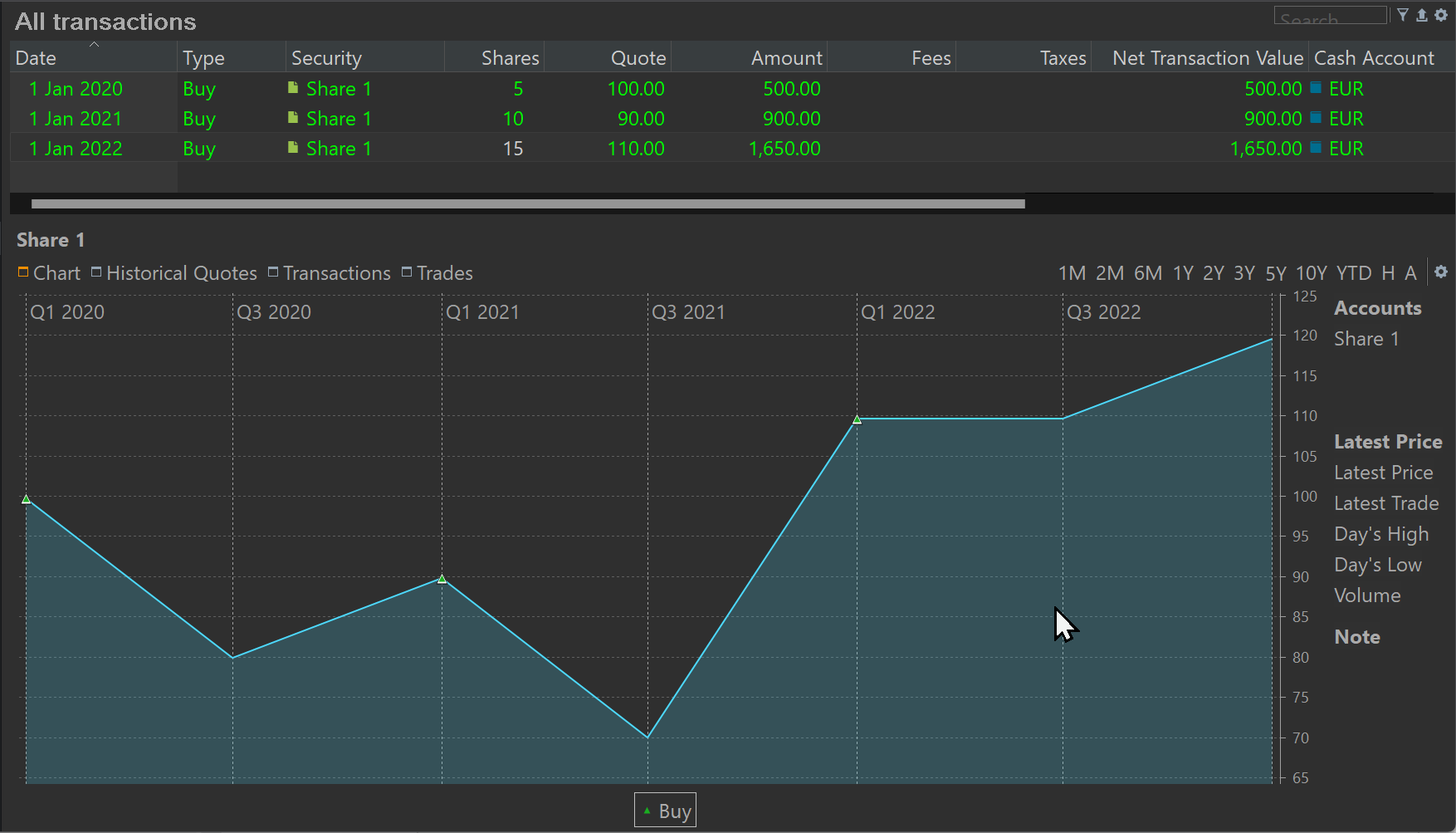Click the horizontal scrollbar of the transactions table
The height and width of the screenshot is (833, 1456).
(528, 203)
